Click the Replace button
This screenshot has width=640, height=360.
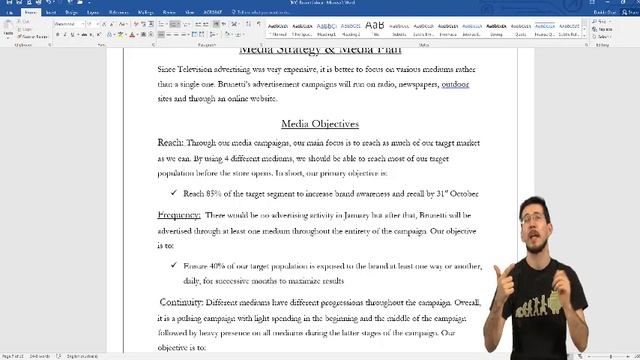pyautogui.click(x=602, y=29)
